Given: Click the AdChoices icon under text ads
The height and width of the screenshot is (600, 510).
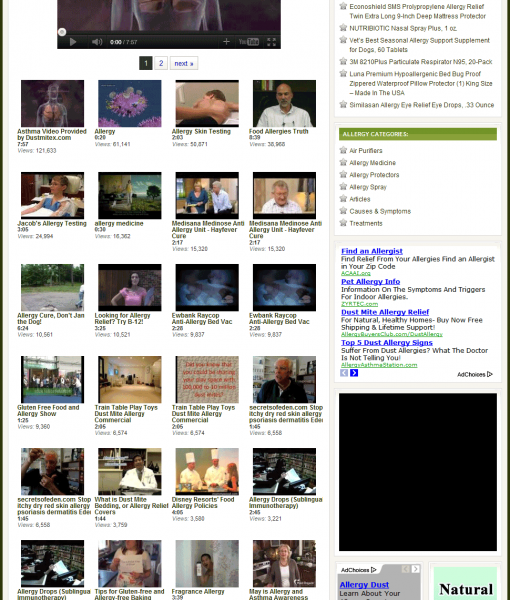Looking at the screenshot, I should 475,374.
